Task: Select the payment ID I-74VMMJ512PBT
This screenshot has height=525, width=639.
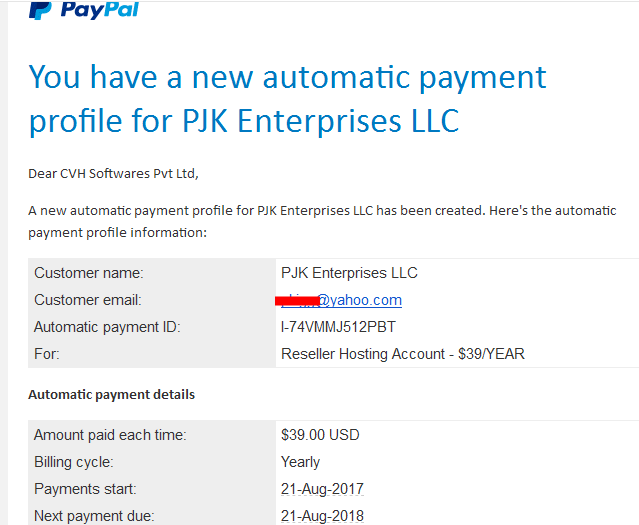Action: point(340,327)
